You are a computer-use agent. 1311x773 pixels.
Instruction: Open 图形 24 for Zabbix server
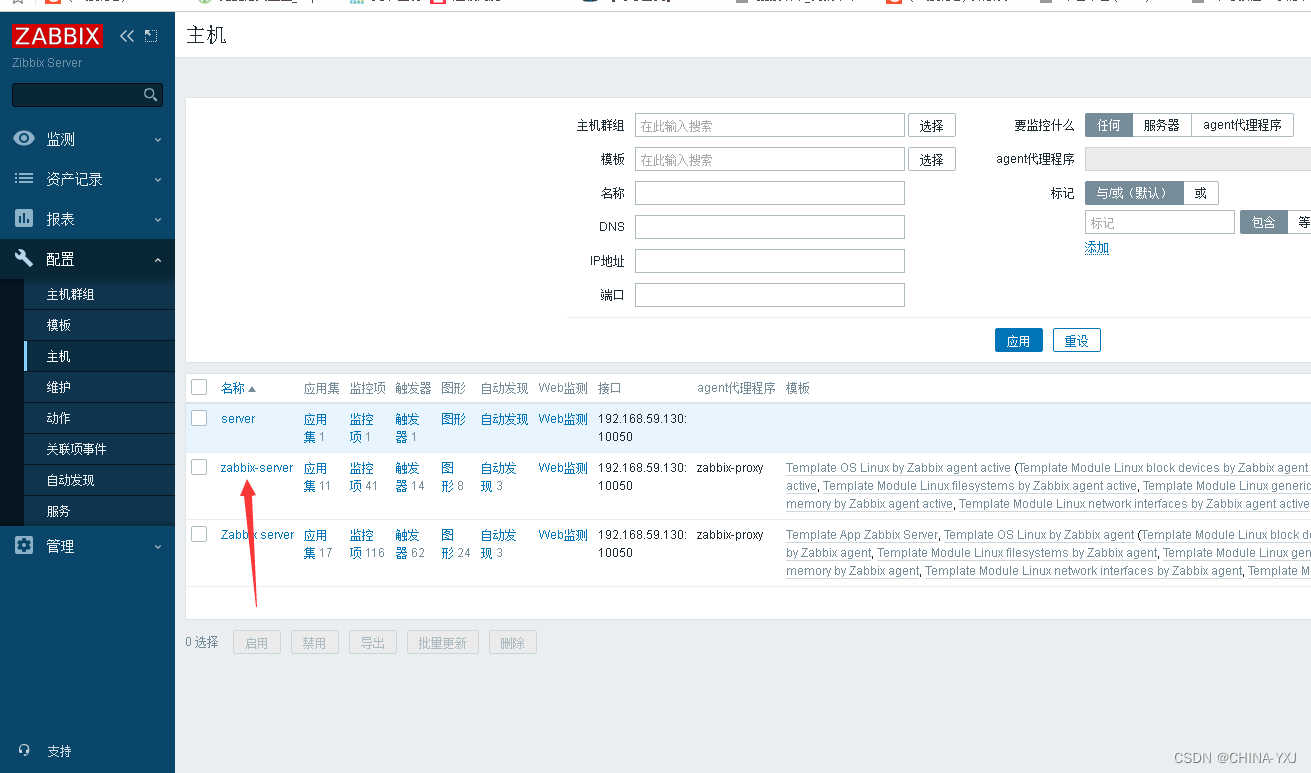coord(455,544)
